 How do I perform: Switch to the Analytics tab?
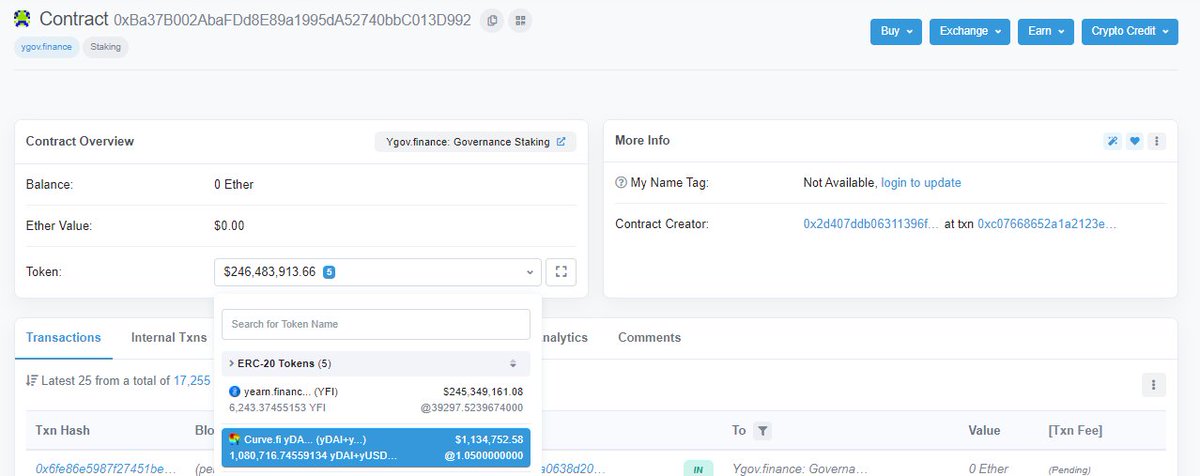(564, 338)
